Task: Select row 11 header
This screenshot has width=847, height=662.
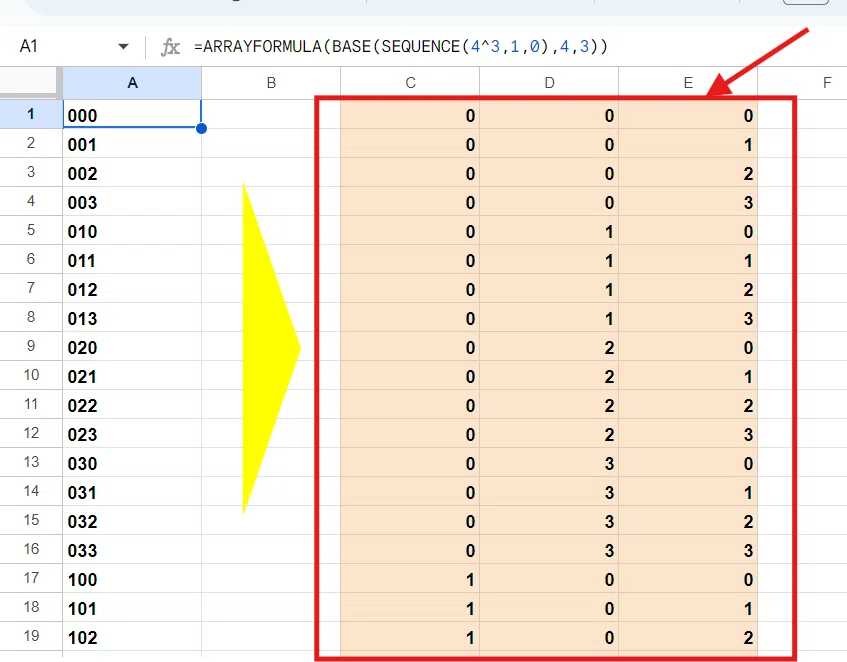Action: 31,404
